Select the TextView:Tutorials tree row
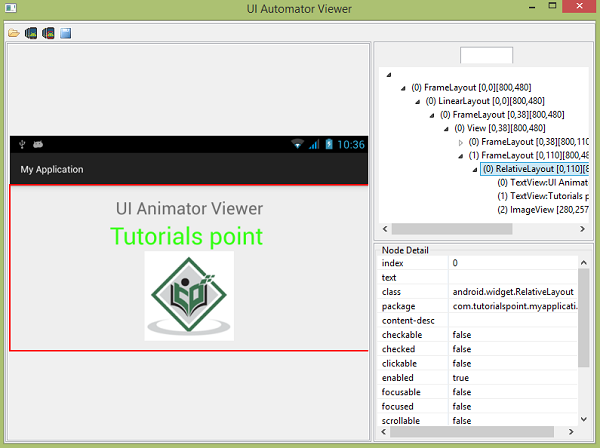The height and width of the screenshot is (448, 600). [x=543, y=196]
